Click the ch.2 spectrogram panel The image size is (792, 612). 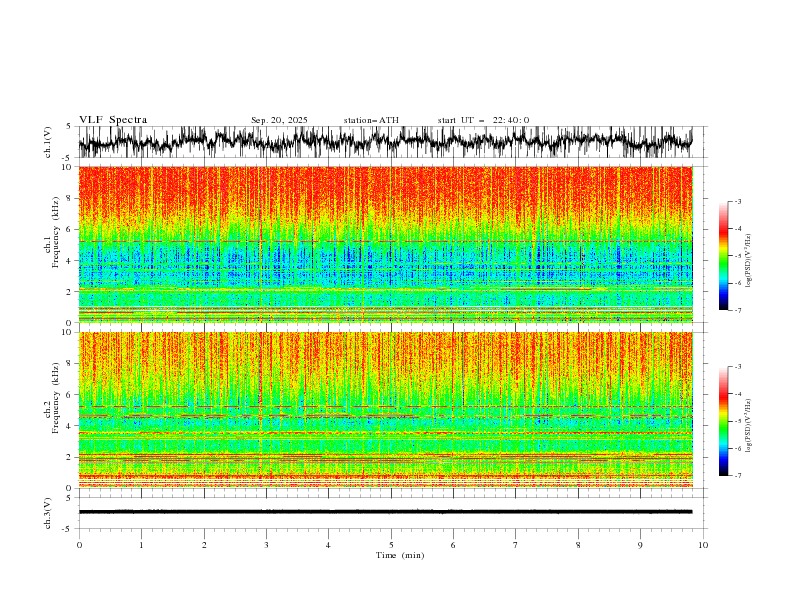[386, 410]
